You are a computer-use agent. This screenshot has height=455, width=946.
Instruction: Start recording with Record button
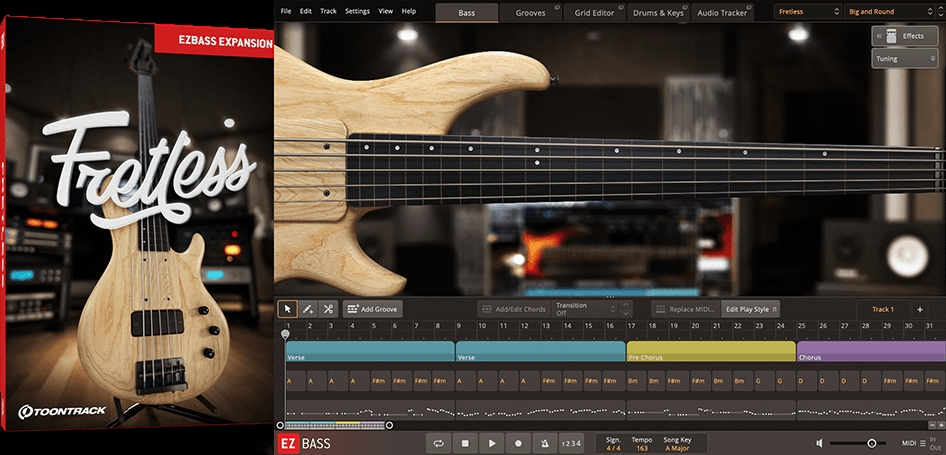tap(518, 444)
